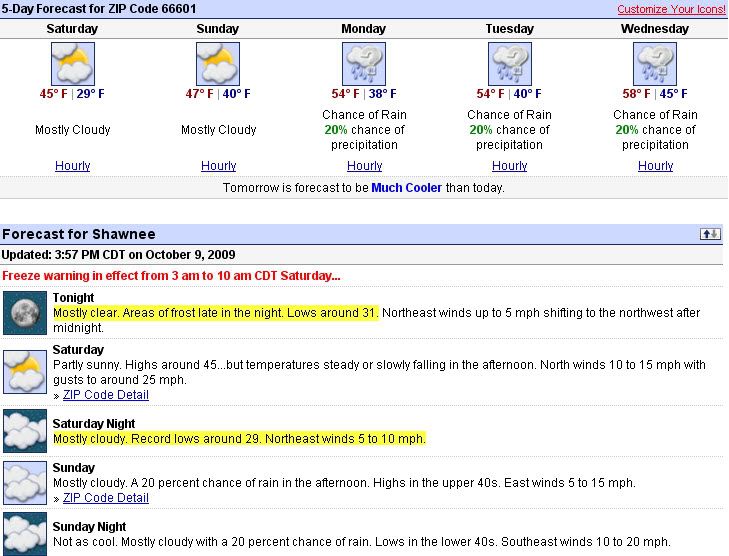Viewport: 729px width, 556px height.
Task: Click Wednesday's 58° F high temperature
Action: click(636, 93)
